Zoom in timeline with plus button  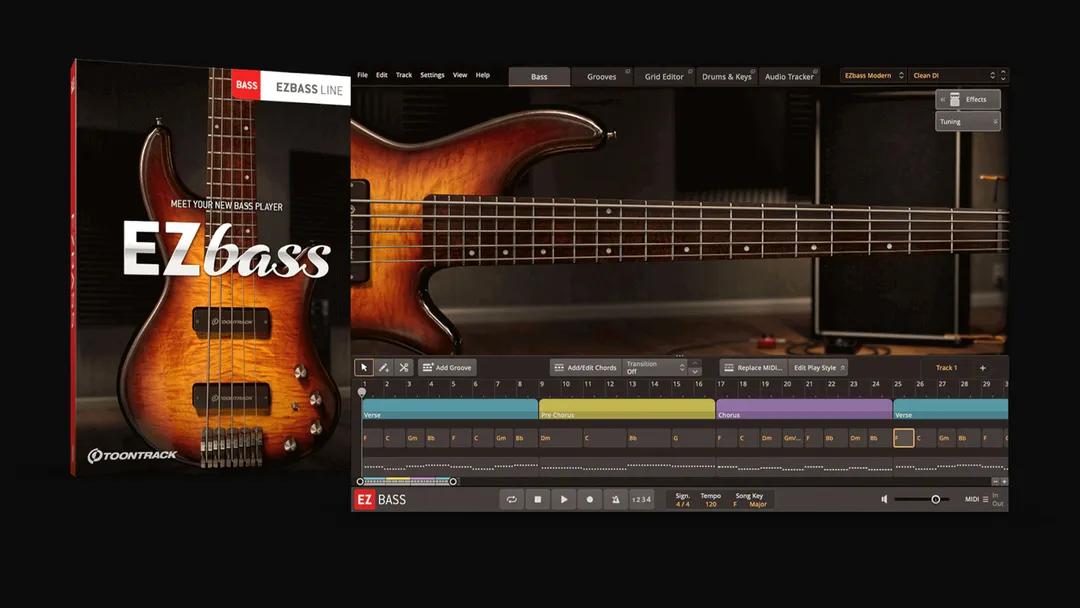1004,481
